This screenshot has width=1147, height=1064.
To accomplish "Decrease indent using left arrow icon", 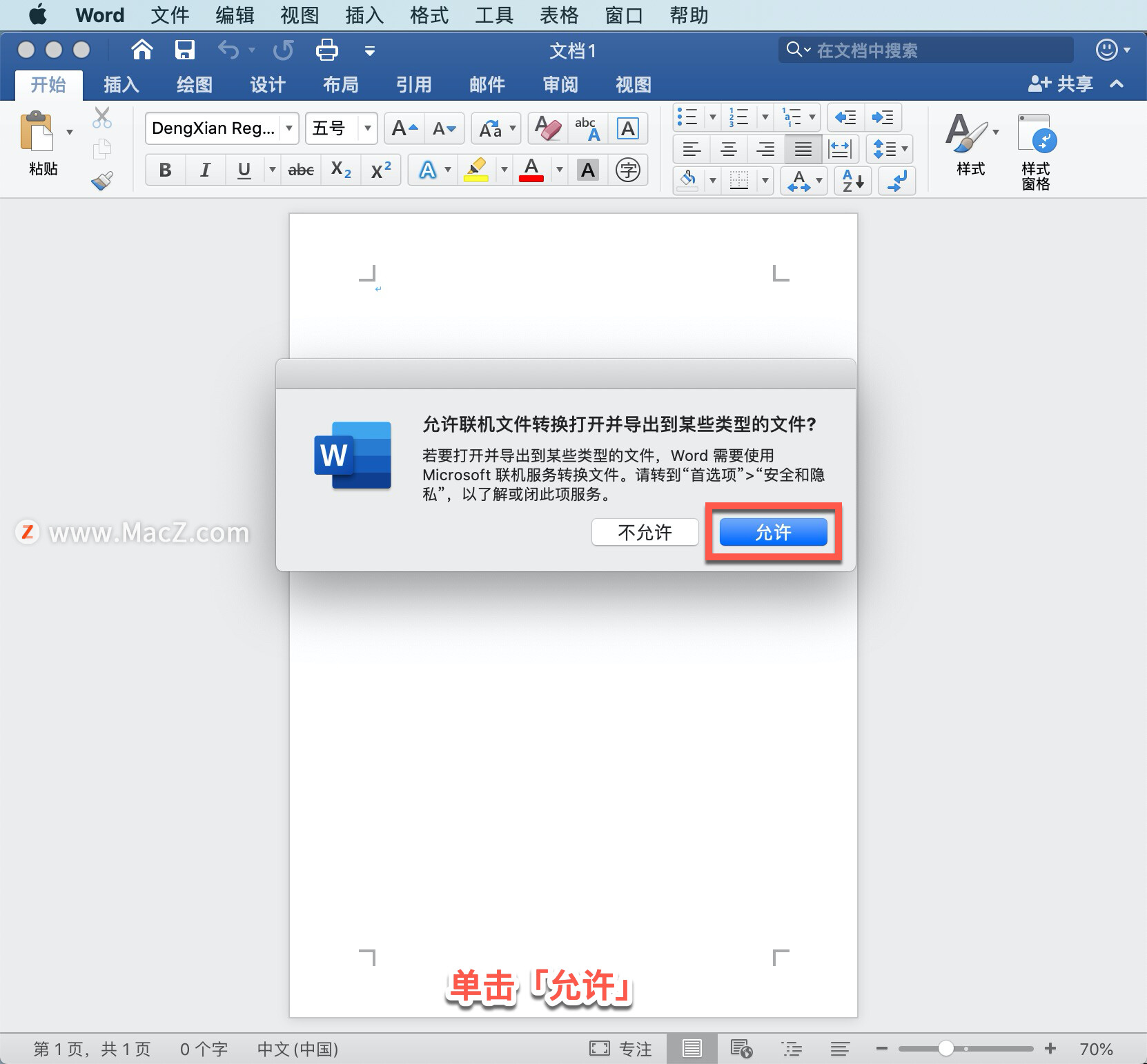I will coord(845,117).
